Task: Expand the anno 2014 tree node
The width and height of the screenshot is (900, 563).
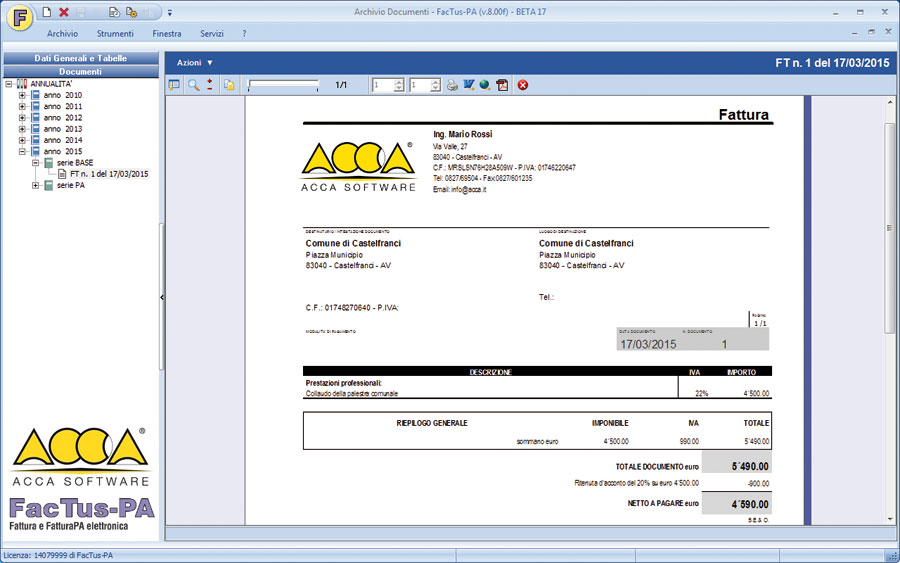Action: coord(23,141)
